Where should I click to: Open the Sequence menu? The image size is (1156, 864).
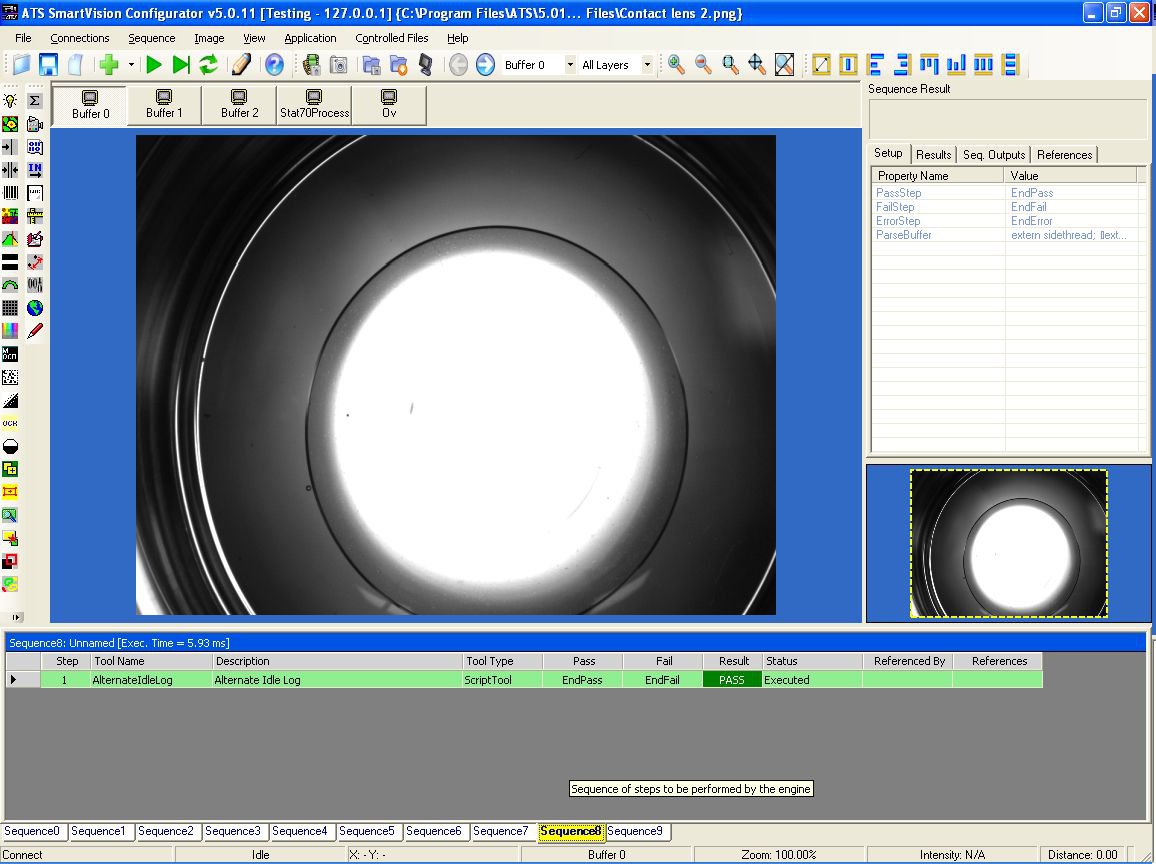coord(152,38)
